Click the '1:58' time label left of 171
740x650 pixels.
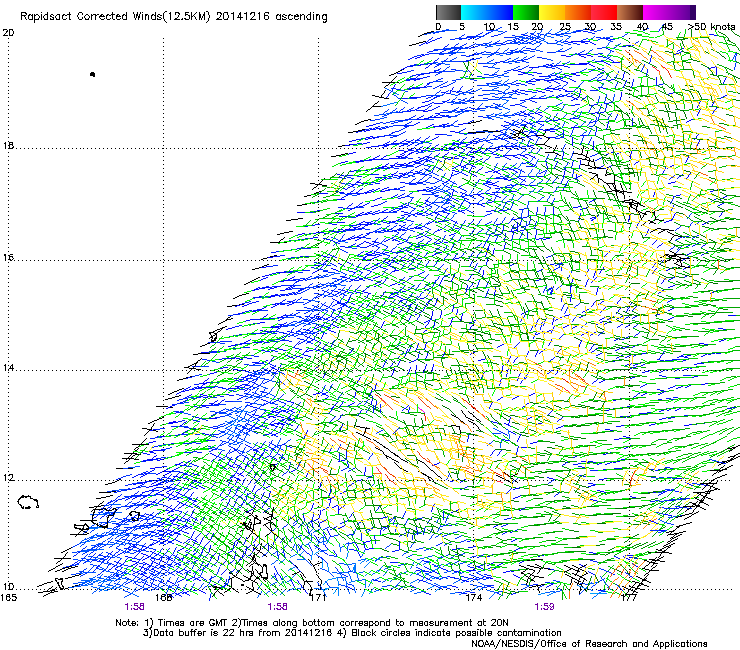pyautogui.click(x=277, y=607)
